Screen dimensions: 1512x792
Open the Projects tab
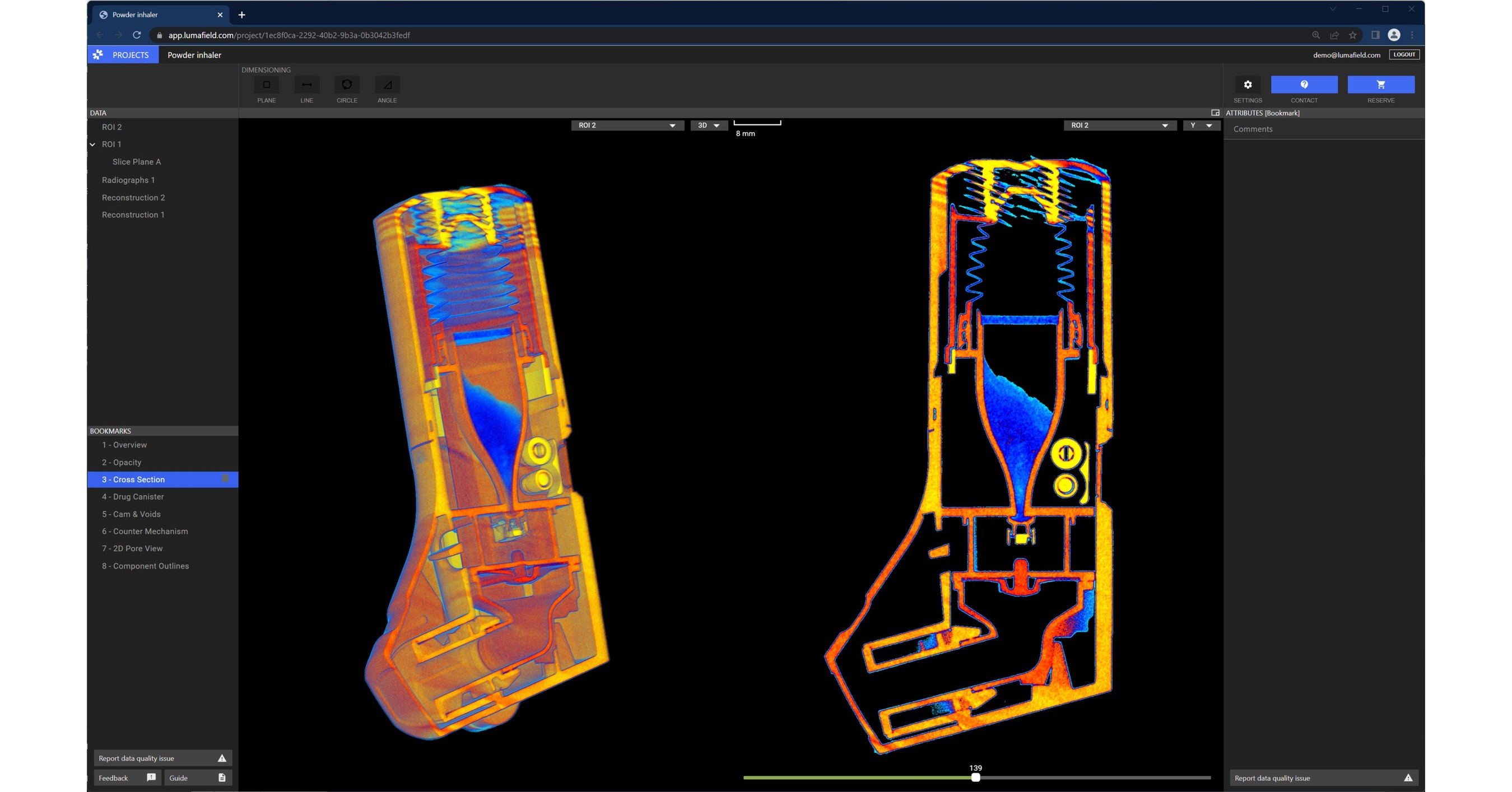click(x=123, y=55)
